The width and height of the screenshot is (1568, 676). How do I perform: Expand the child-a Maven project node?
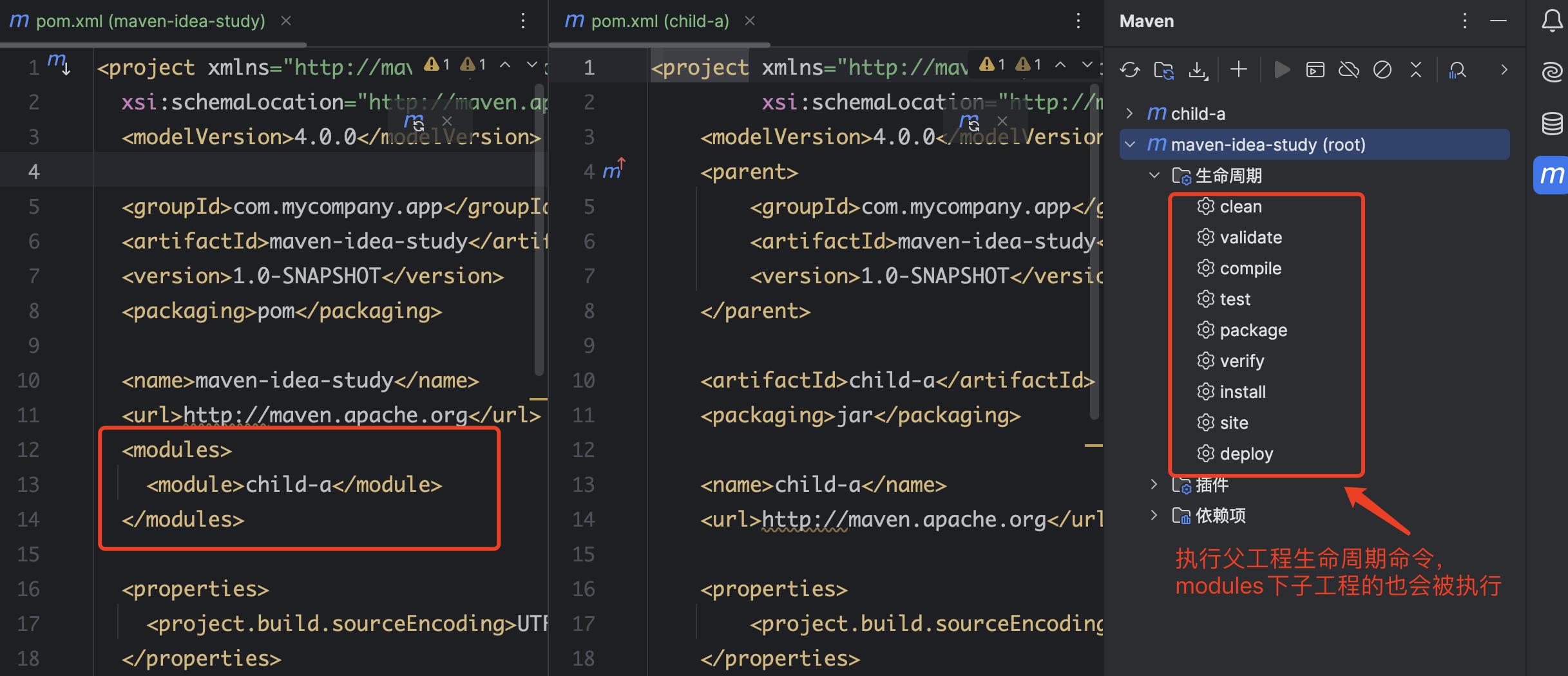(x=1129, y=114)
